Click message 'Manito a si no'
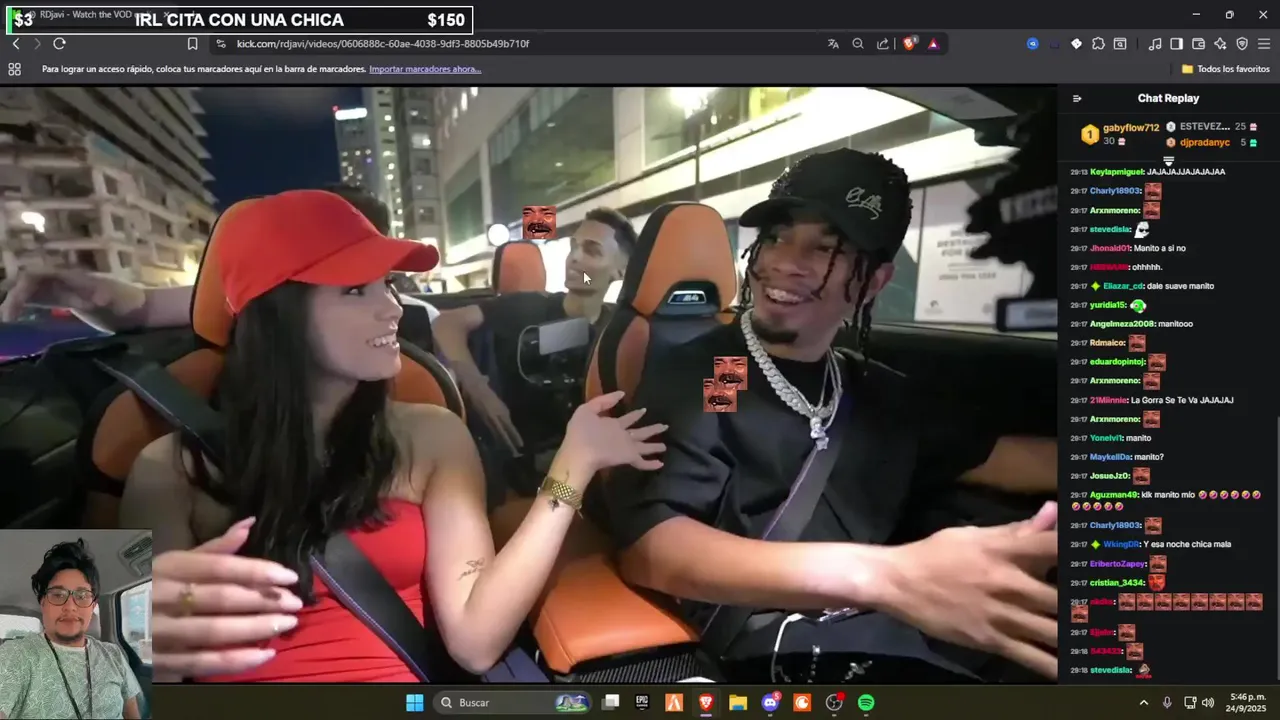 1162,248
